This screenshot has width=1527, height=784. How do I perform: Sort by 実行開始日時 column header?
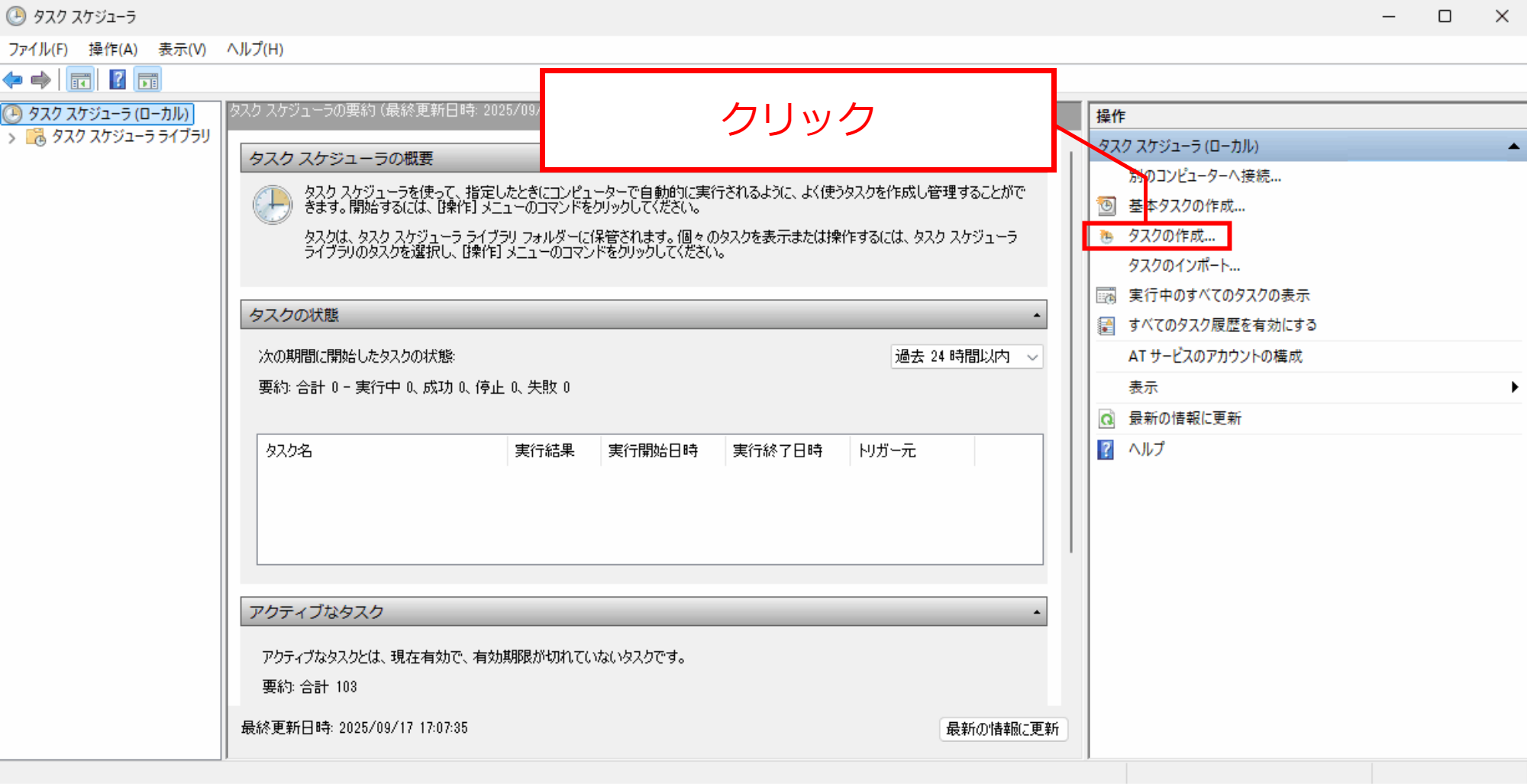pyautogui.click(x=663, y=450)
